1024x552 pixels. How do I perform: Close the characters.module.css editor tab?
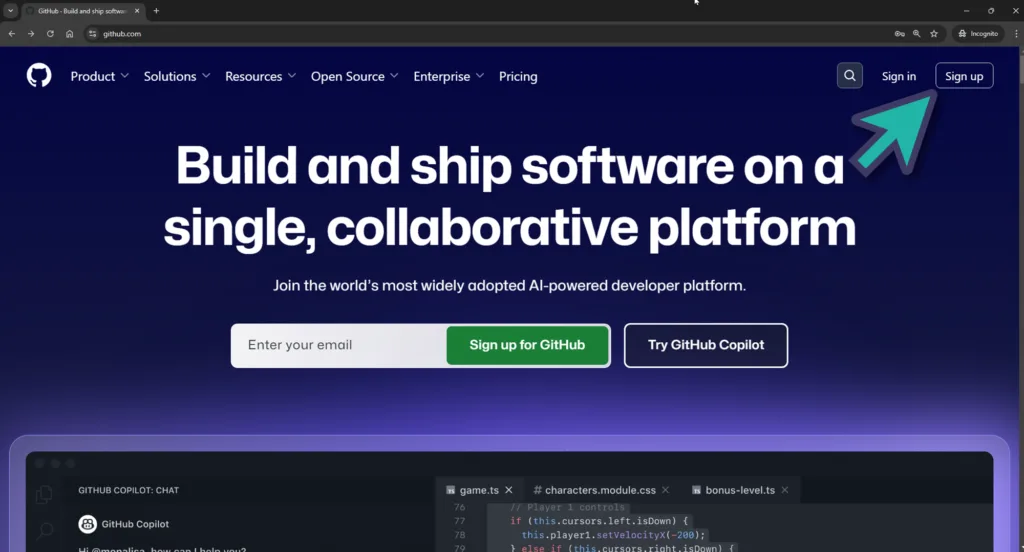click(665, 490)
